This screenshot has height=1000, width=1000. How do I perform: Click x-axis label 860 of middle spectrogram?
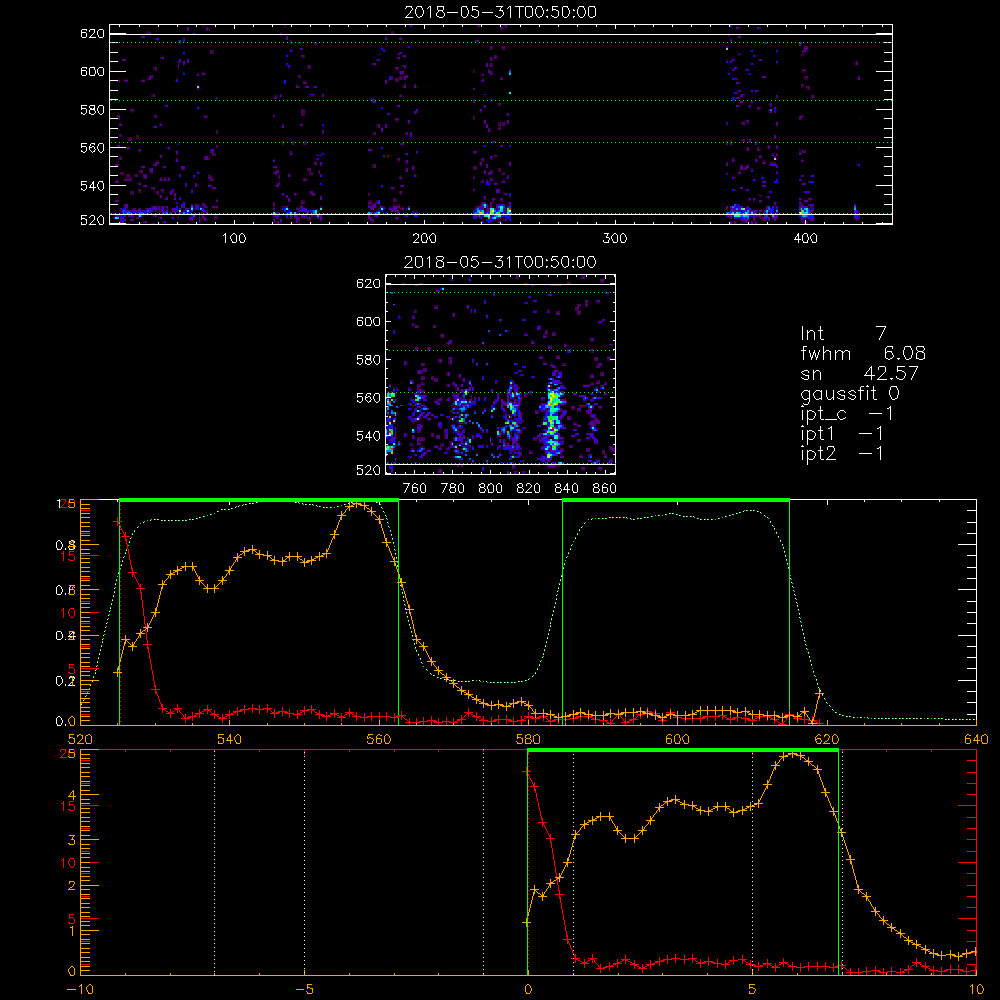[x=605, y=489]
